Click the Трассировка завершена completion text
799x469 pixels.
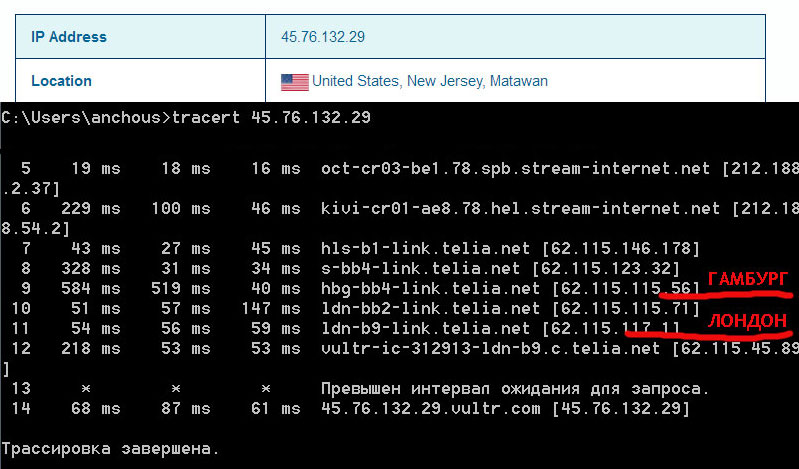click(x=110, y=447)
